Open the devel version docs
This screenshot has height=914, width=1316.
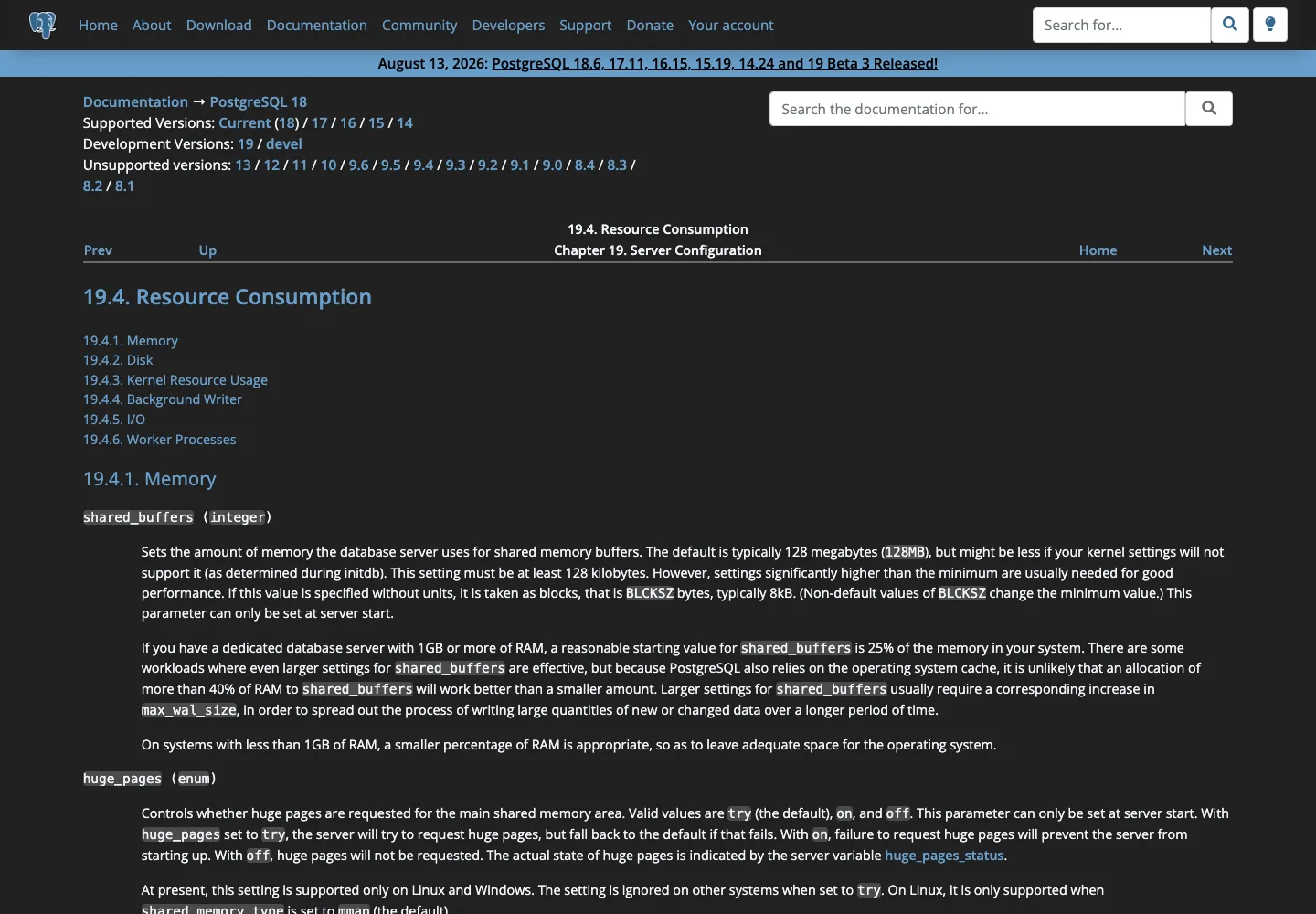(284, 143)
